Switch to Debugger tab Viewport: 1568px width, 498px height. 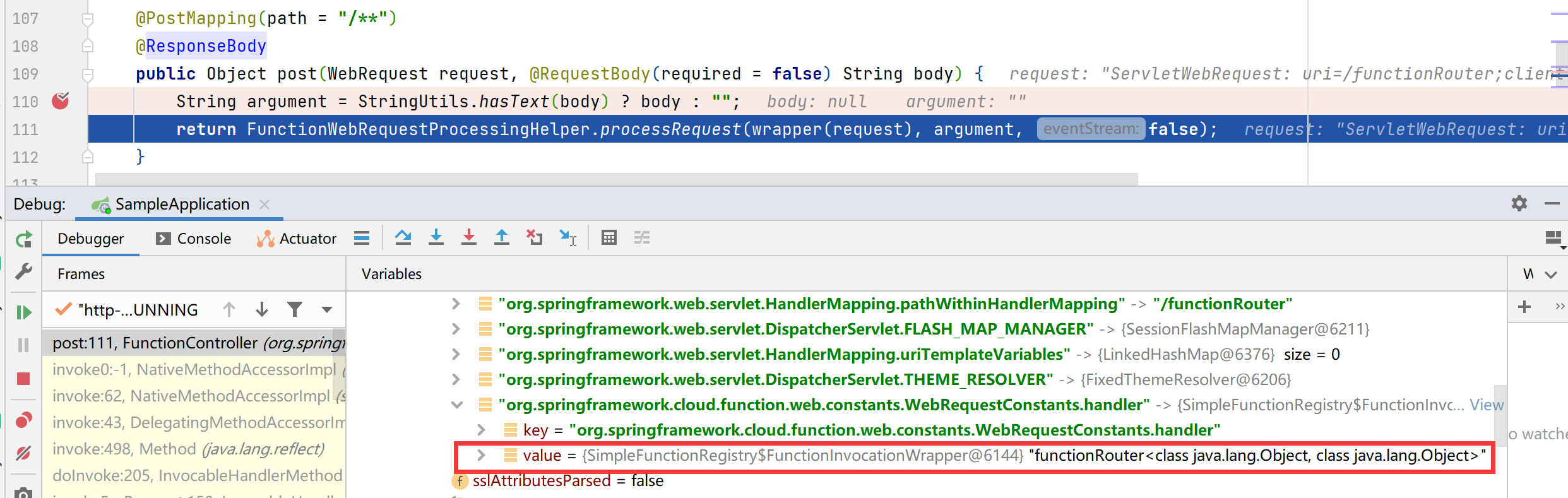[90, 239]
